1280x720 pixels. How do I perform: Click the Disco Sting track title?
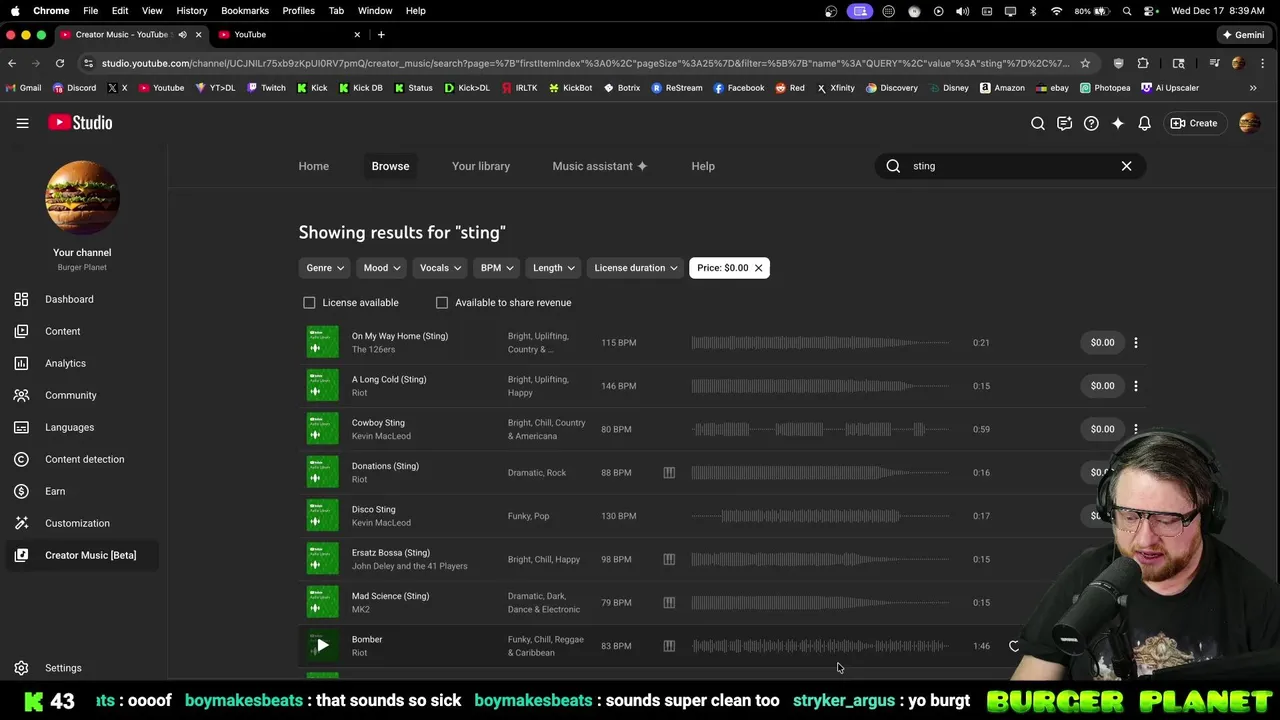pos(373,509)
